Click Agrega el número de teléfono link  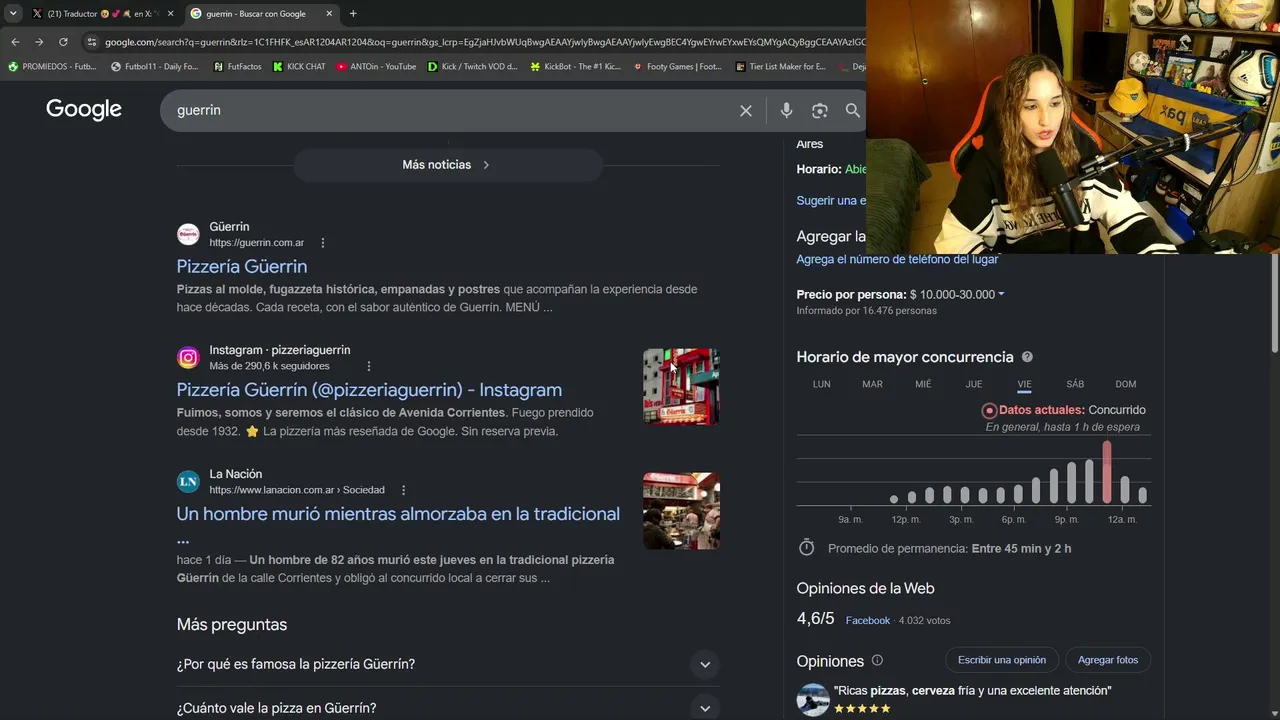click(x=897, y=259)
